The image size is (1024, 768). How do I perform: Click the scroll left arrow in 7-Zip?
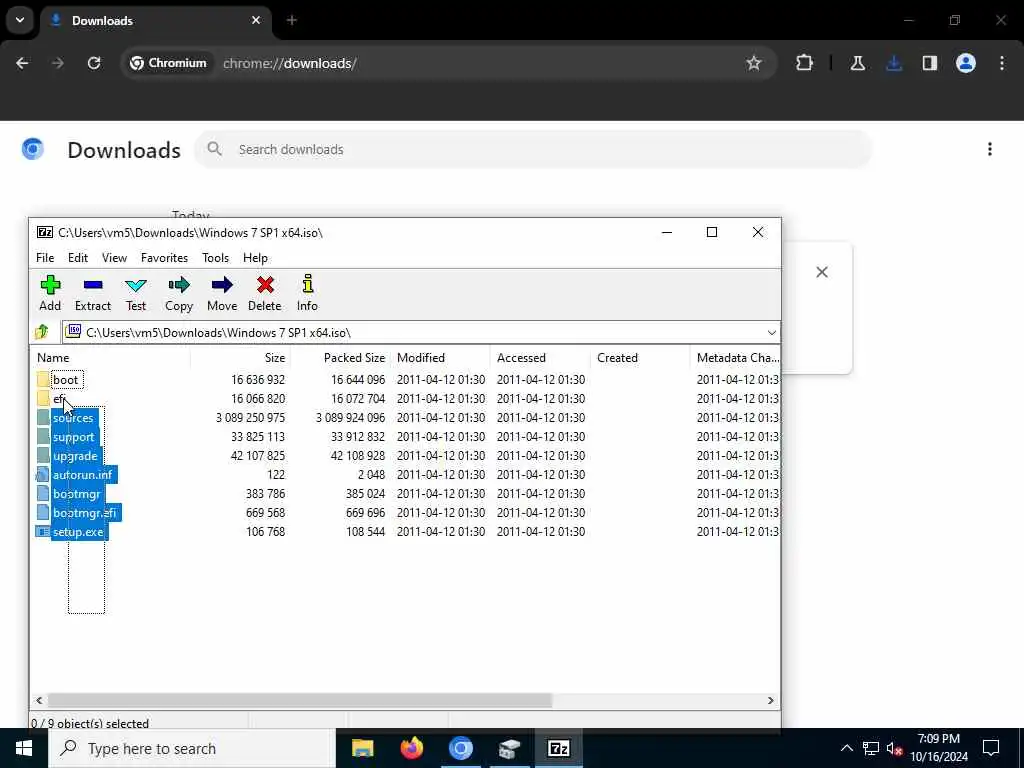click(39, 700)
